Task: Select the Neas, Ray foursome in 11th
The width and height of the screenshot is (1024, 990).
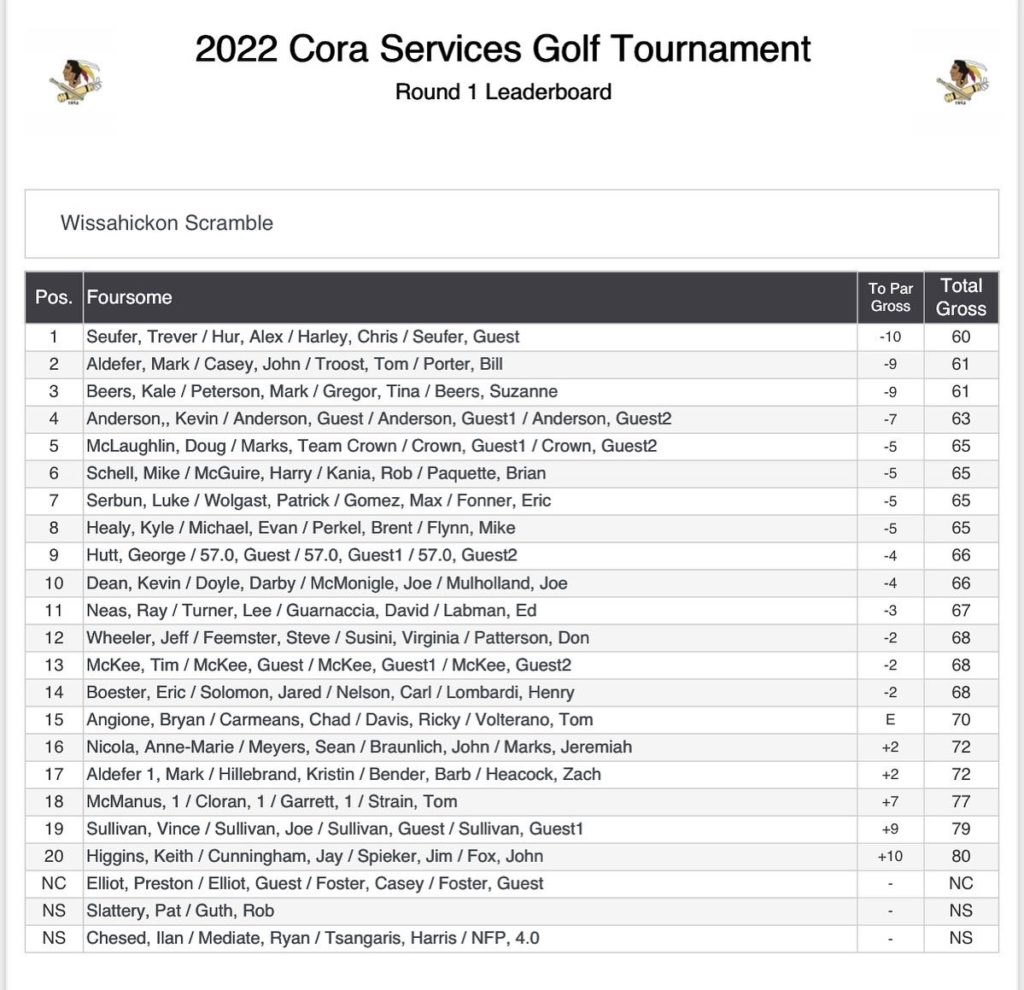Action: coord(512,611)
